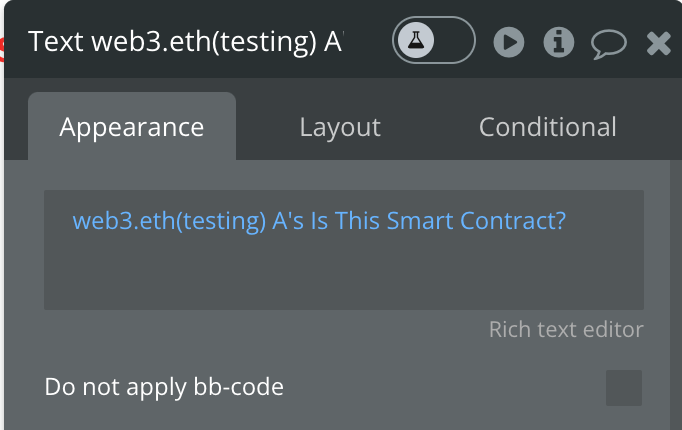Enable the Do not apply bb-code checkbox
Screen dimensions: 682x430
(624, 388)
